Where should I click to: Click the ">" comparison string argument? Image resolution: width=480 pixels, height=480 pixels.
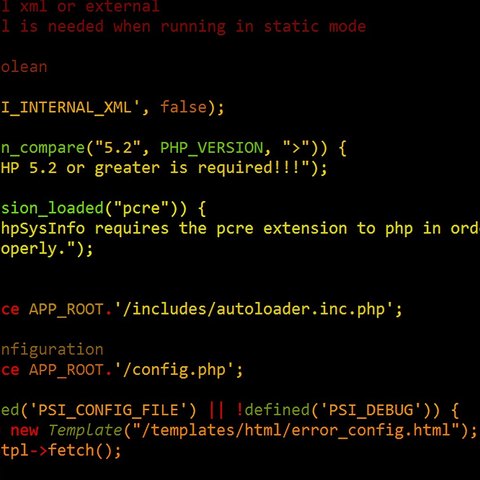point(296,147)
